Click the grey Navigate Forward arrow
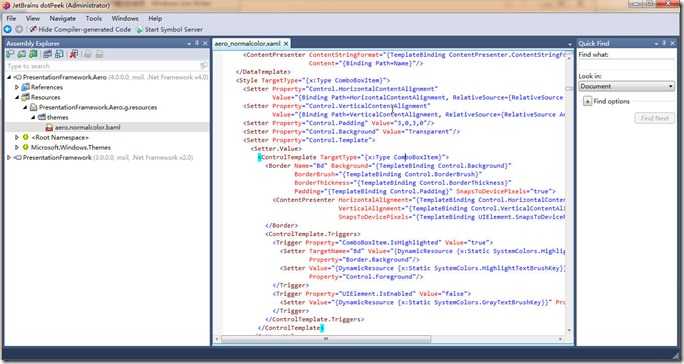 (19, 29)
